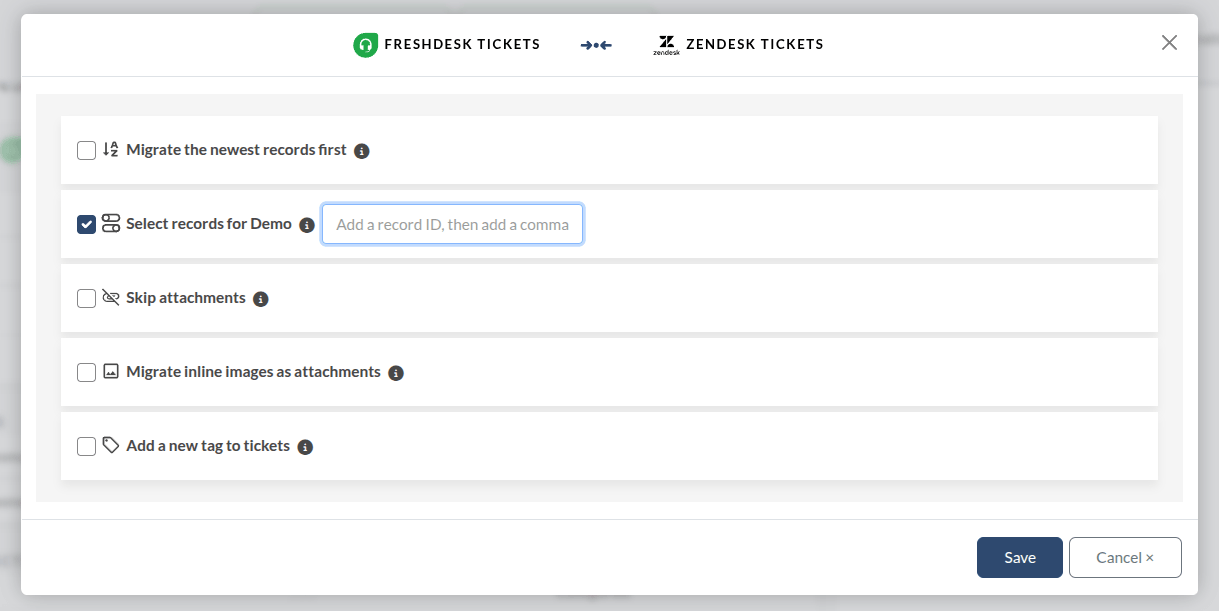1219x611 pixels.
Task: Click the merge arrows icon between platforms
Action: click(x=596, y=45)
